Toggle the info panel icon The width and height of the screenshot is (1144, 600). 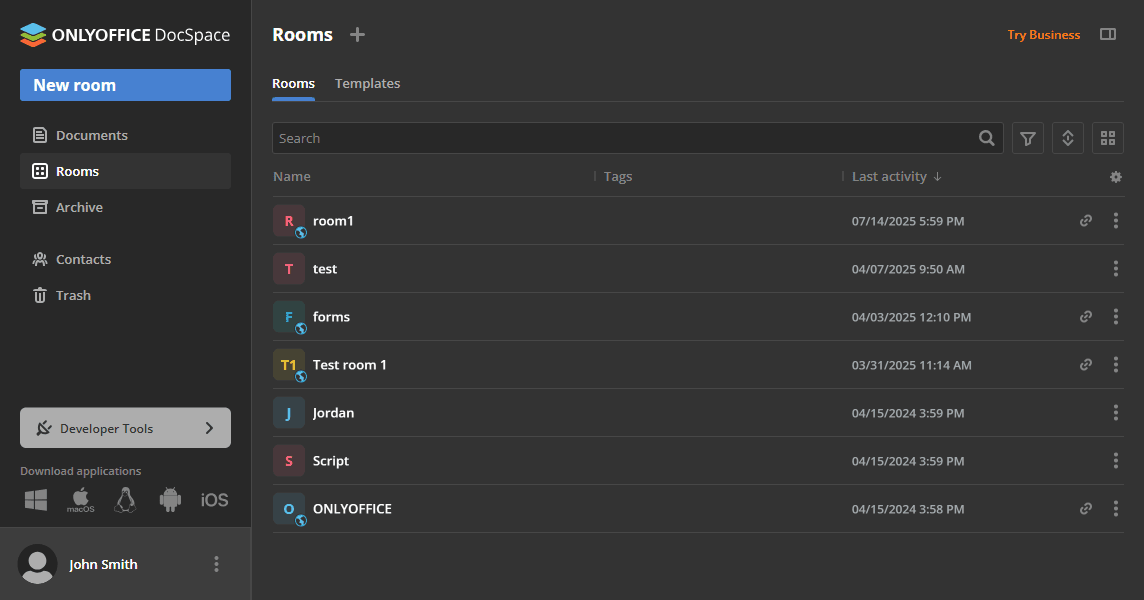tap(1108, 34)
